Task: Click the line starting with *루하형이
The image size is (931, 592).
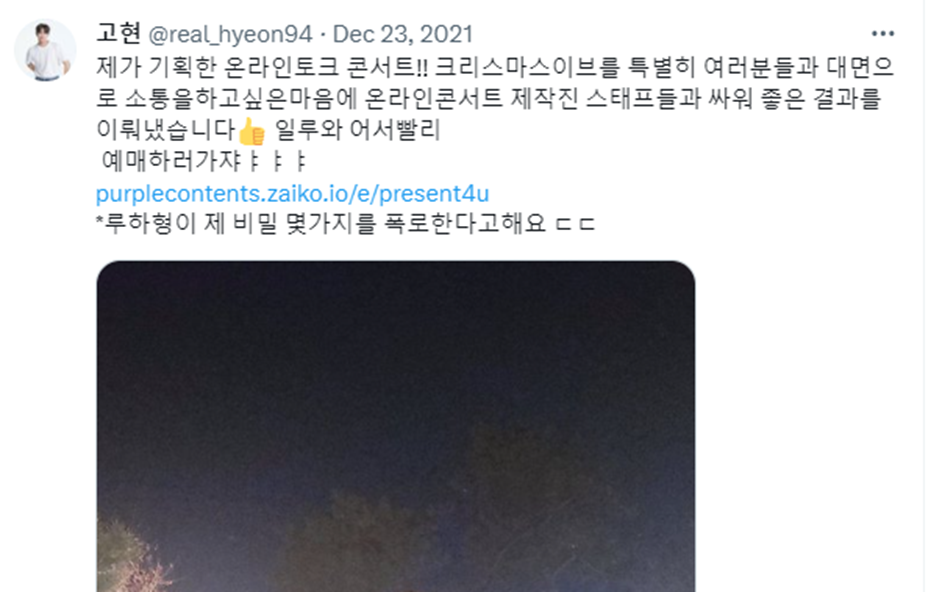Action: click(346, 224)
